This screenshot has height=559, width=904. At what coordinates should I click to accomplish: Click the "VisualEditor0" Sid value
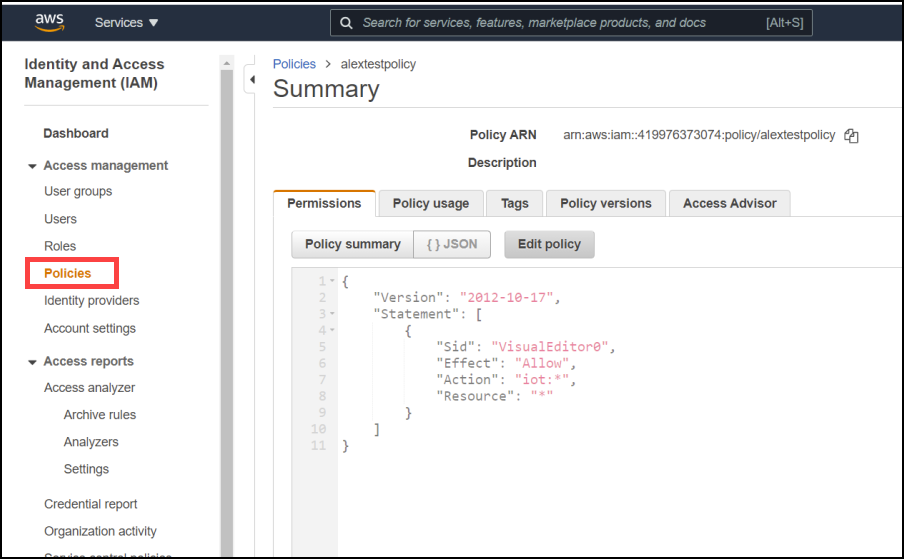point(549,347)
